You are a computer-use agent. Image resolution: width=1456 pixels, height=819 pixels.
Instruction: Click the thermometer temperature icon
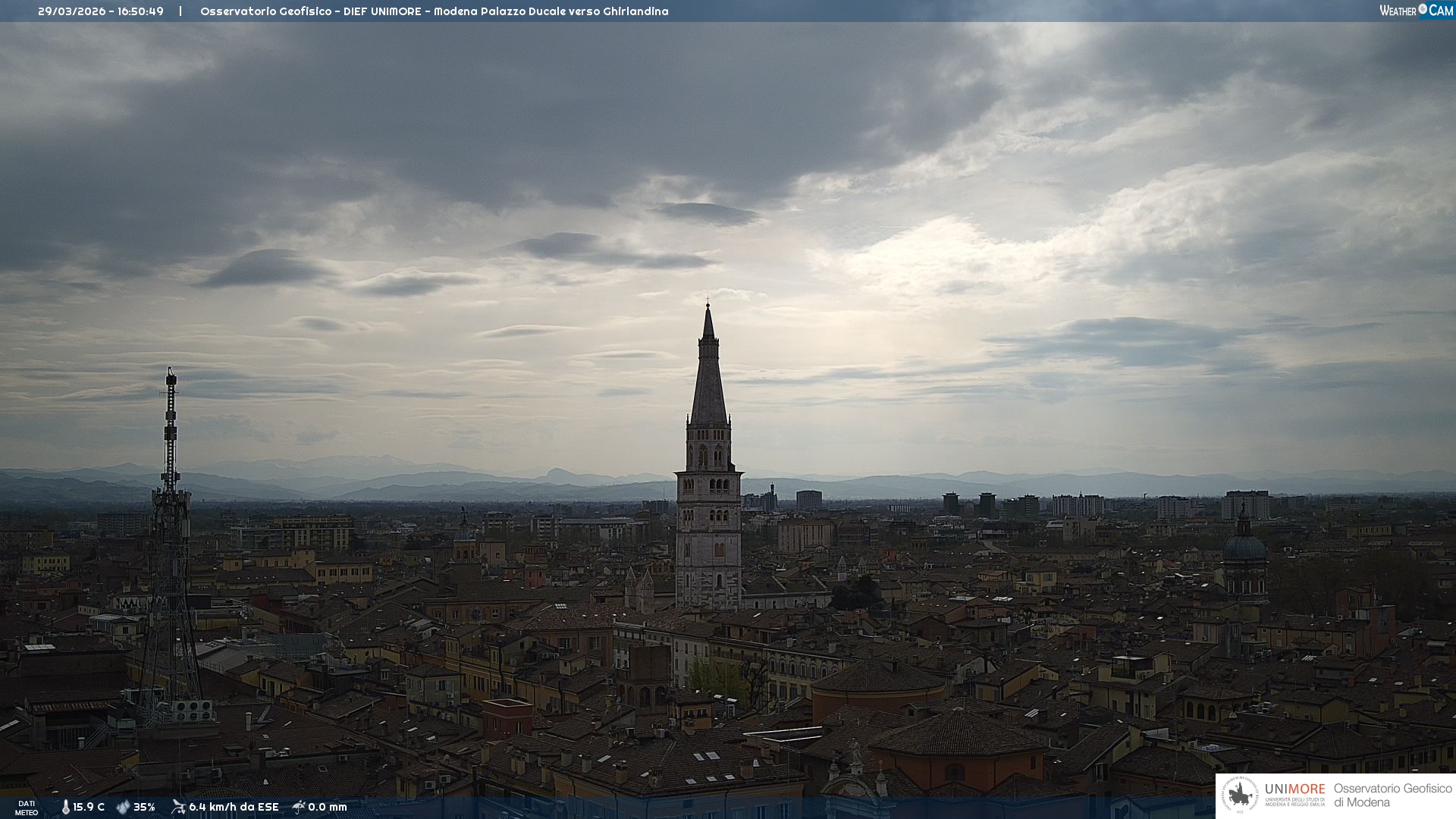coord(66,807)
